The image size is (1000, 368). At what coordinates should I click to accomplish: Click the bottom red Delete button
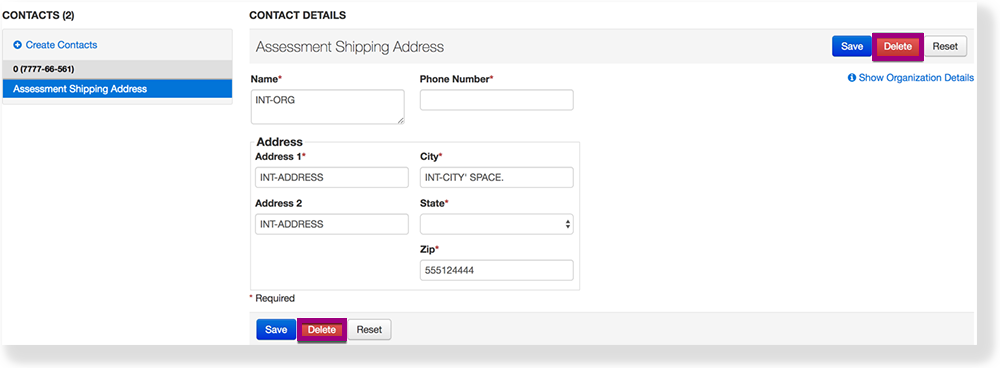(321, 330)
